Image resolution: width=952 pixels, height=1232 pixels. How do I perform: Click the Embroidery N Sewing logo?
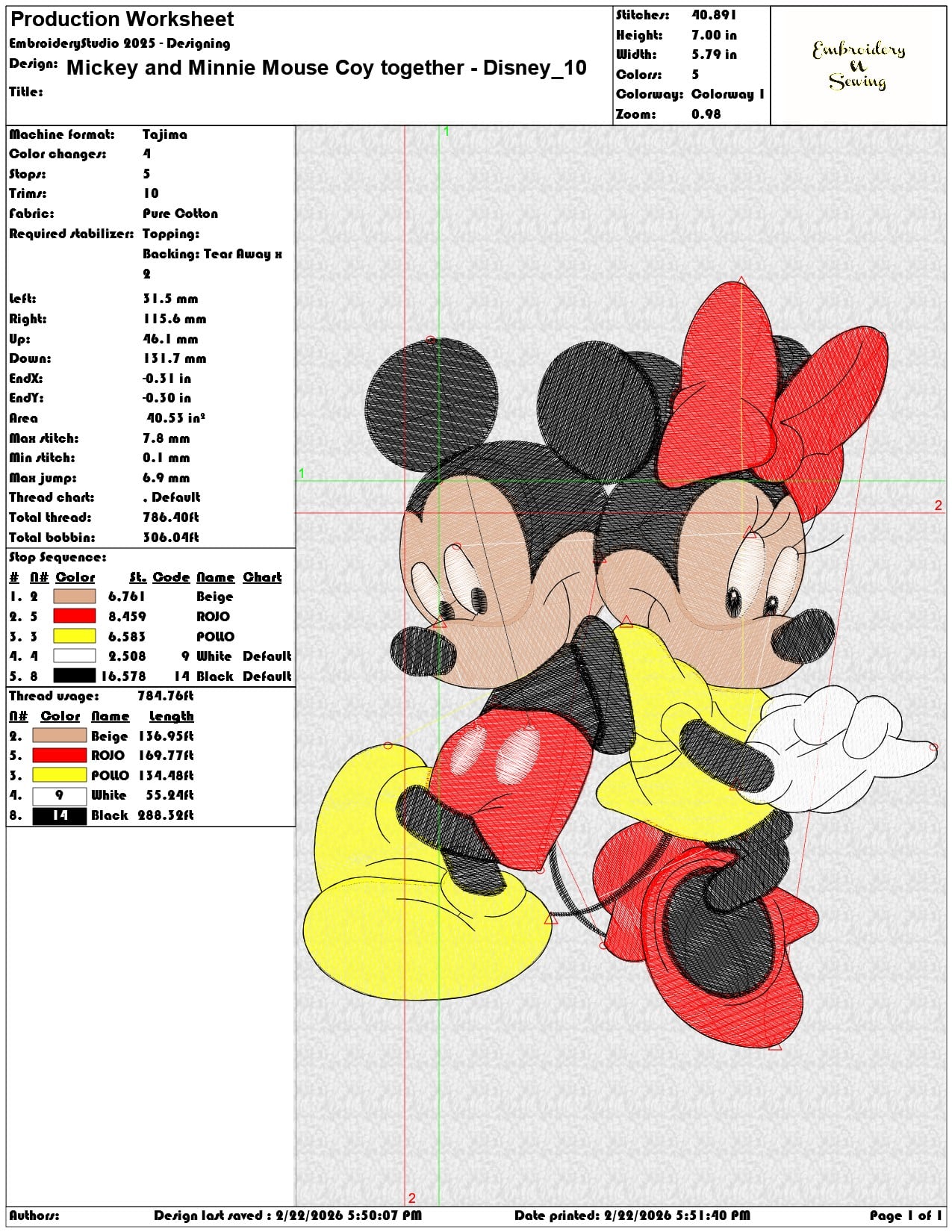click(859, 66)
